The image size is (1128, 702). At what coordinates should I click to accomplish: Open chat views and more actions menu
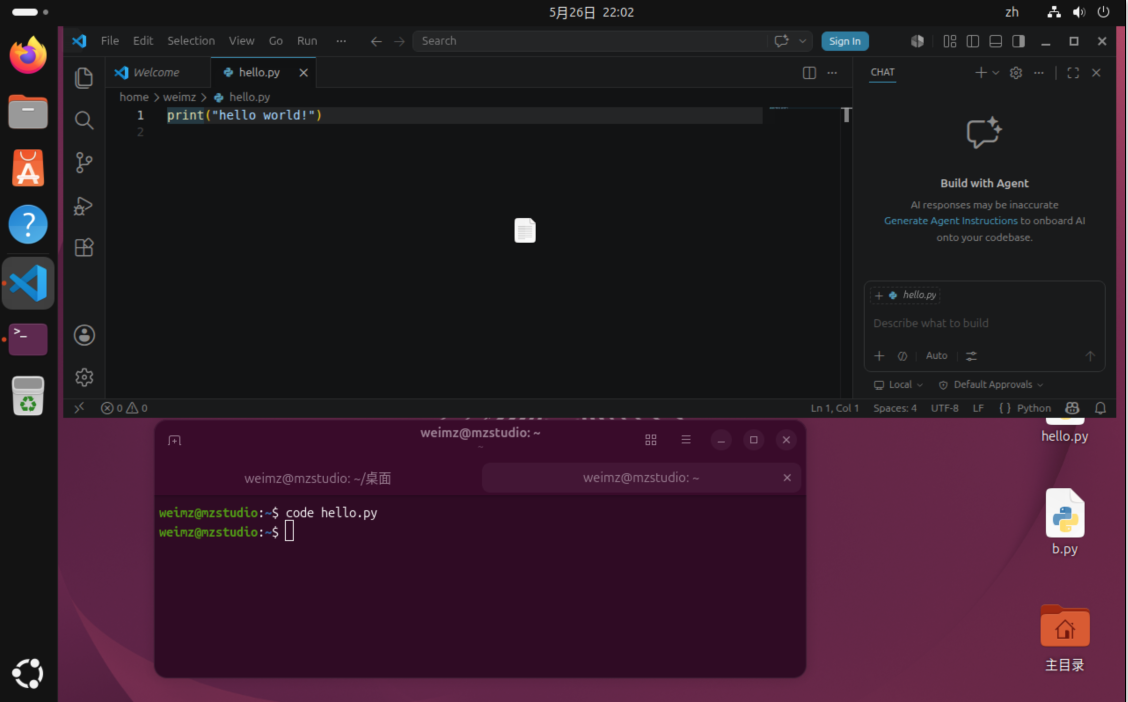pyautogui.click(x=1039, y=73)
